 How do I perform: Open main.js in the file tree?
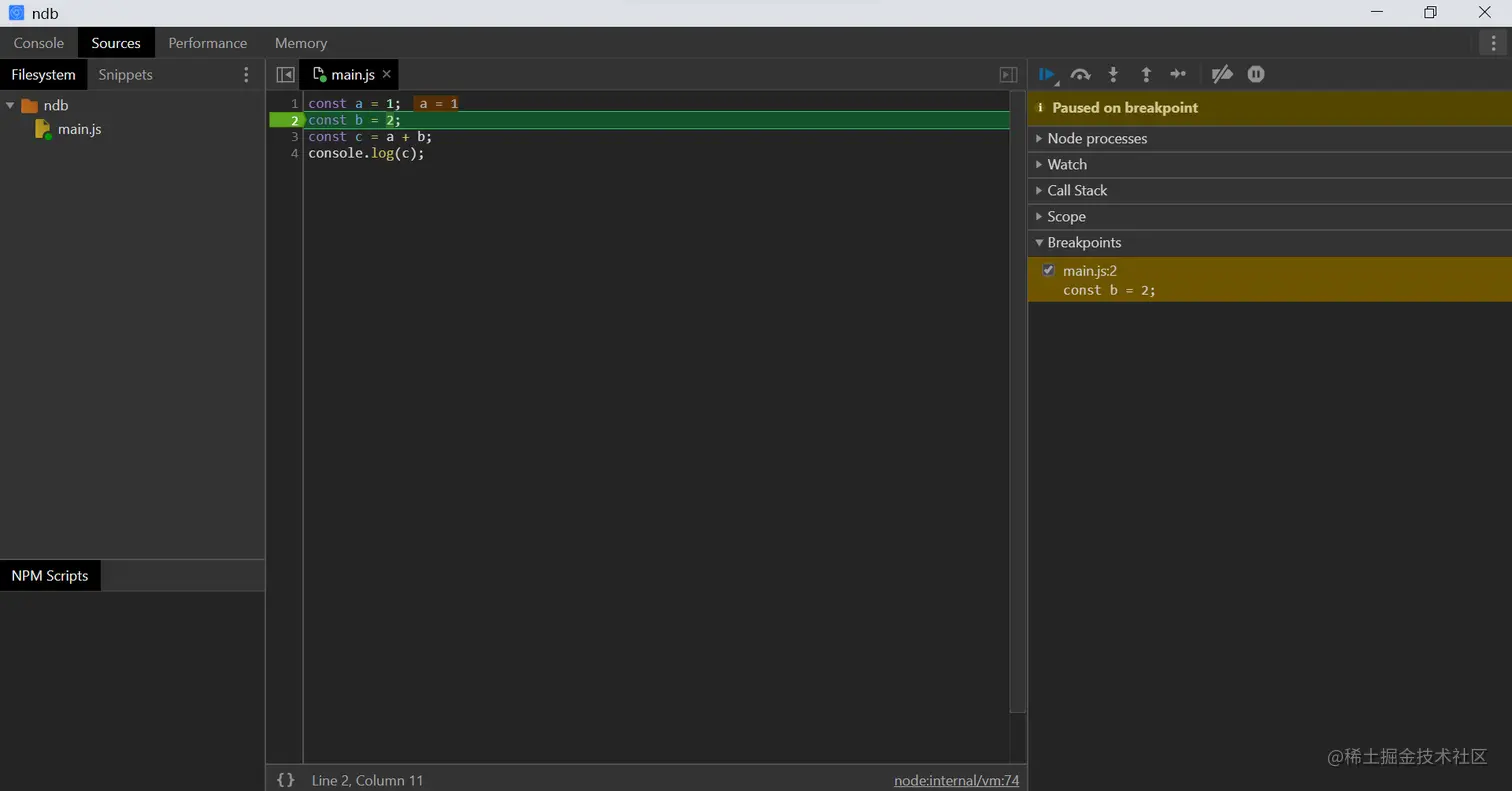coord(79,129)
